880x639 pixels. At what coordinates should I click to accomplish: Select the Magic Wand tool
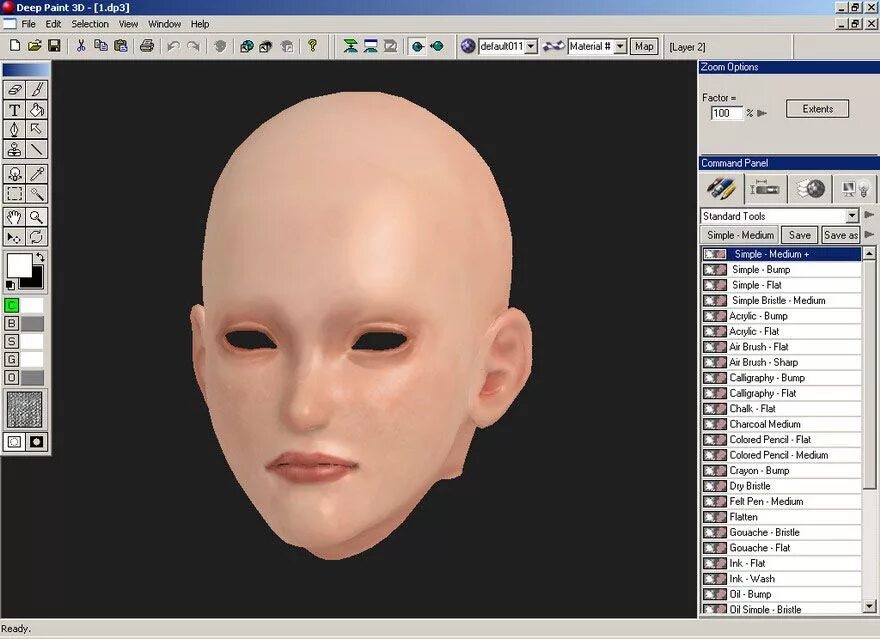tap(36, 194)
